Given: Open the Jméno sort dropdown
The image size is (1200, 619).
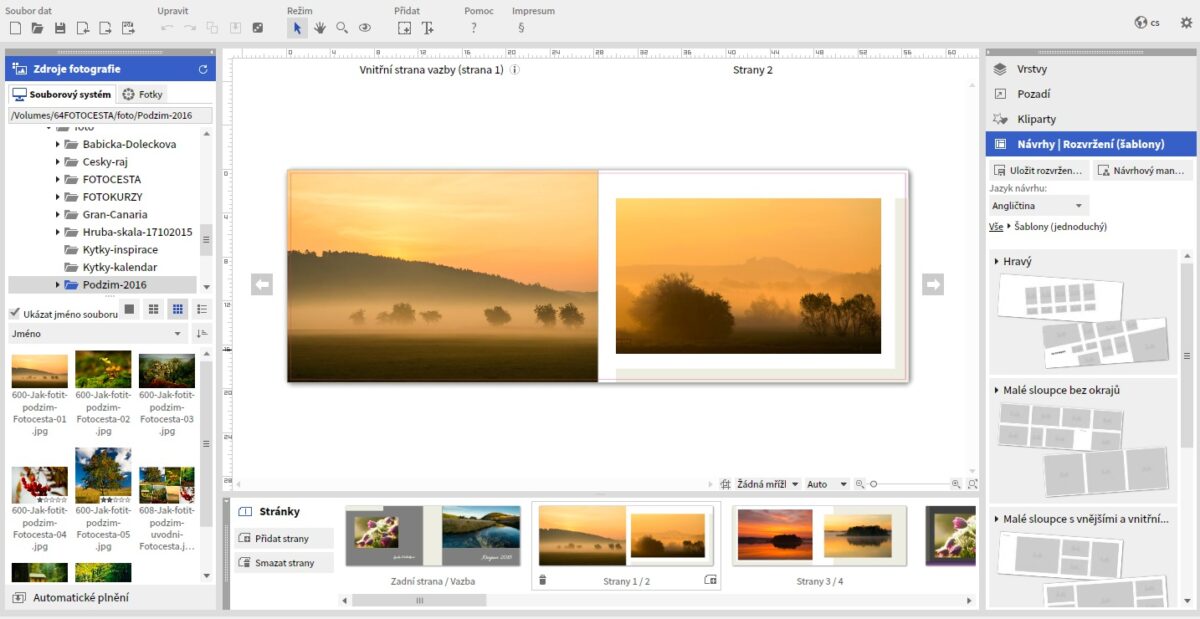Looking at the screenshot, I should point(96,333).
